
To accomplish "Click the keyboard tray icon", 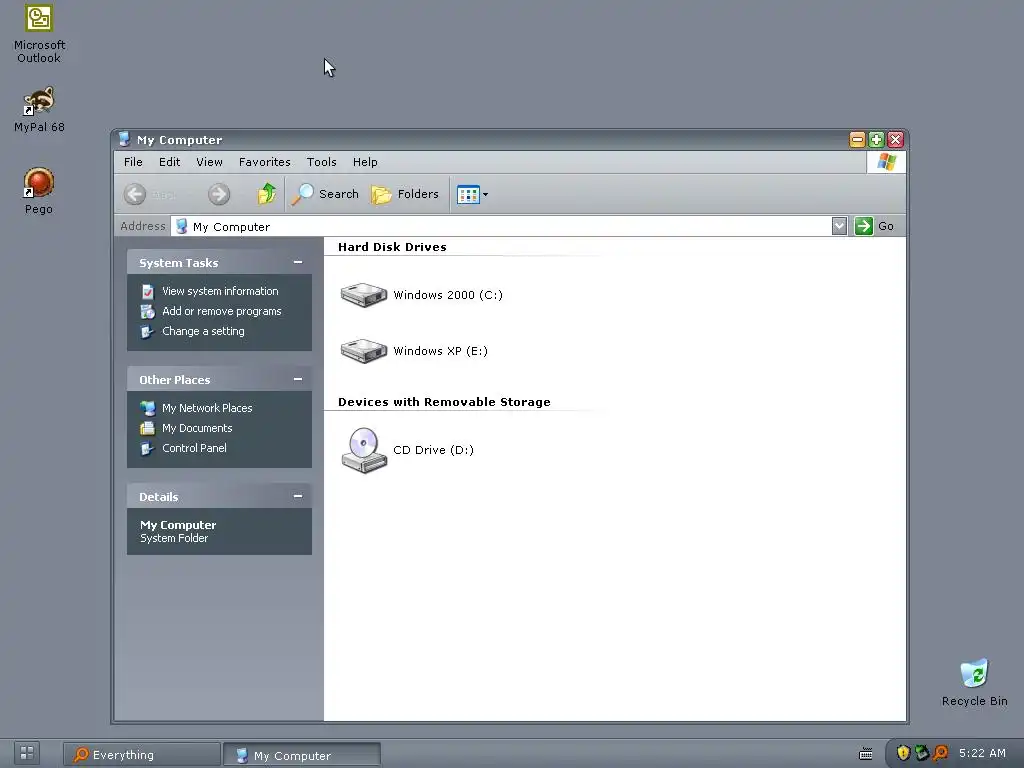I will pyautogui.click(x=866, y=754).
